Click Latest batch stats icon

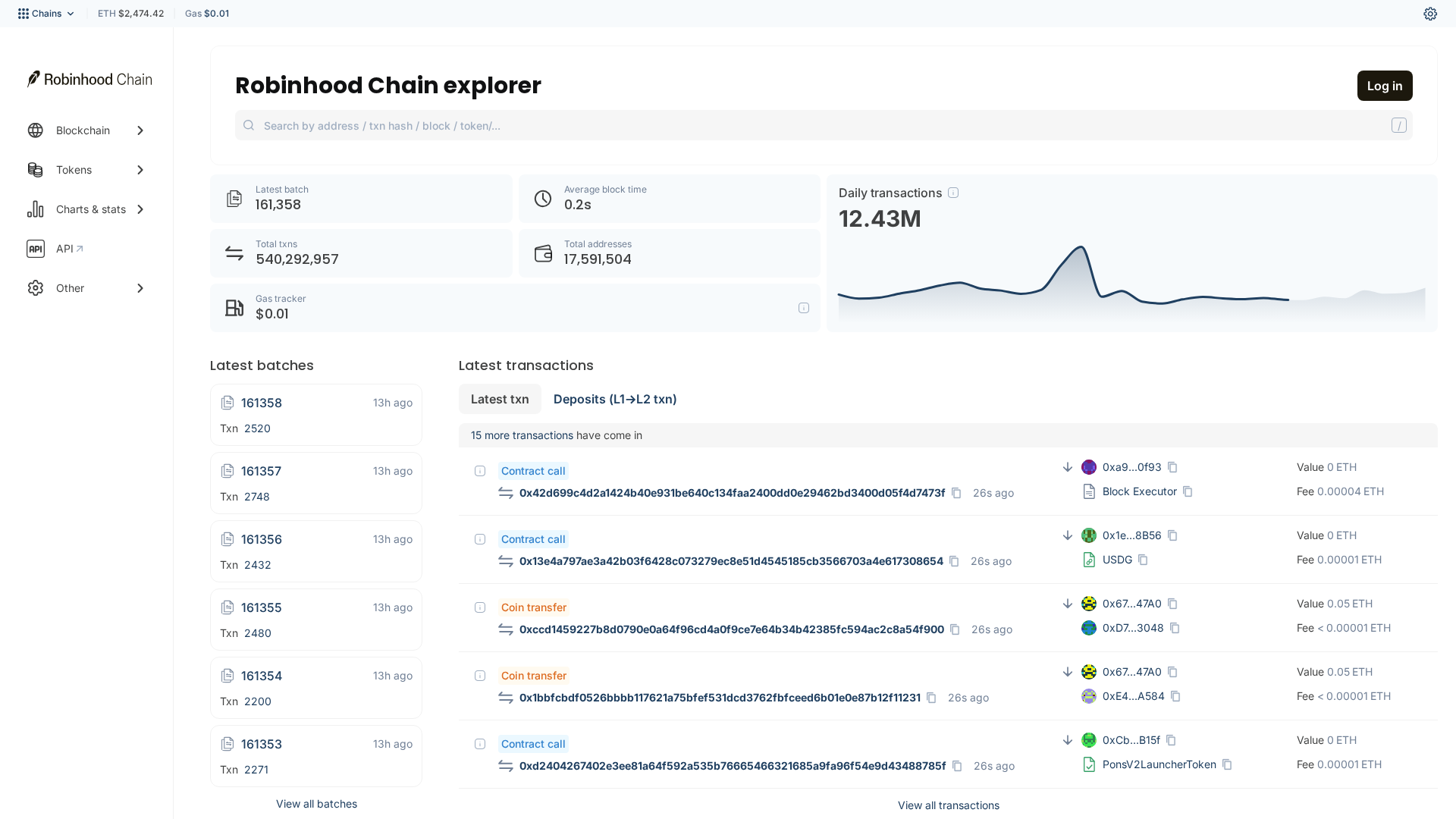[234, 199]
